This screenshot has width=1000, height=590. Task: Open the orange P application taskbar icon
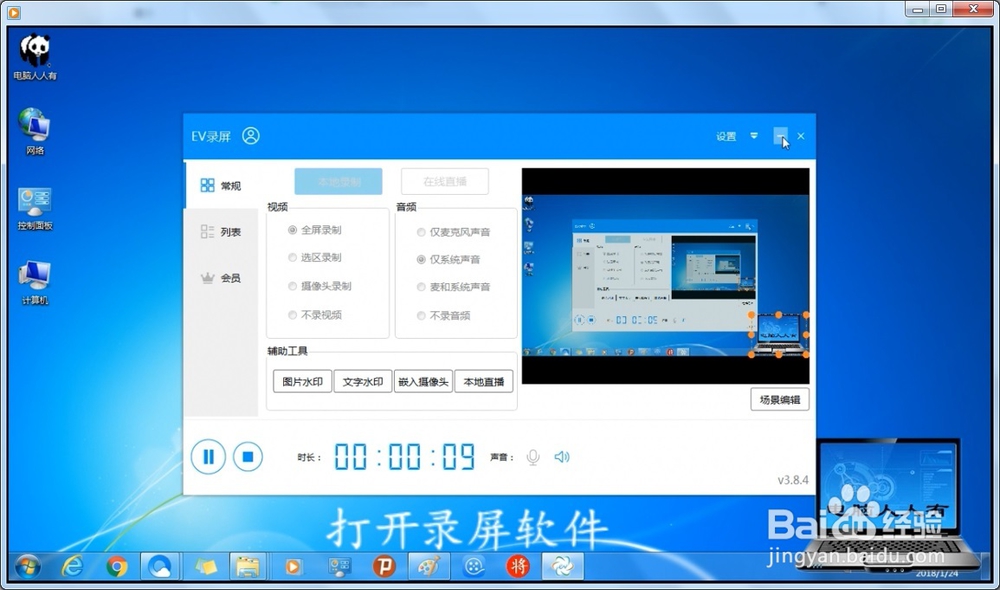pos(385,566)
